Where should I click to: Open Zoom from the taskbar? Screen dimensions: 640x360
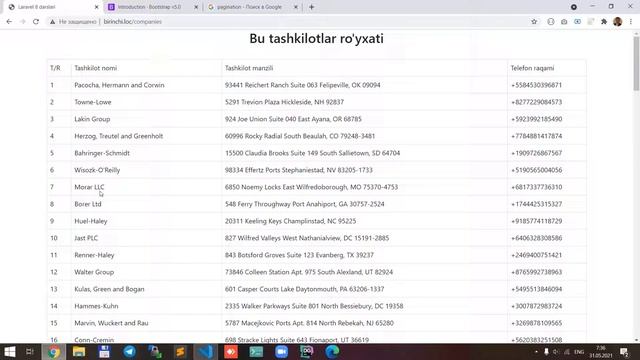coord(281,351)
